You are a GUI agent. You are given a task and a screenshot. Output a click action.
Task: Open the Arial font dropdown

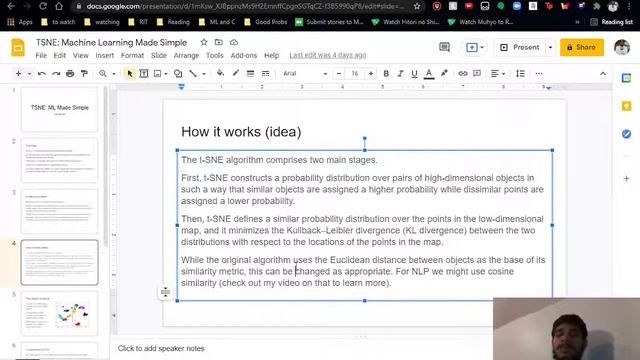pos(305,73)
